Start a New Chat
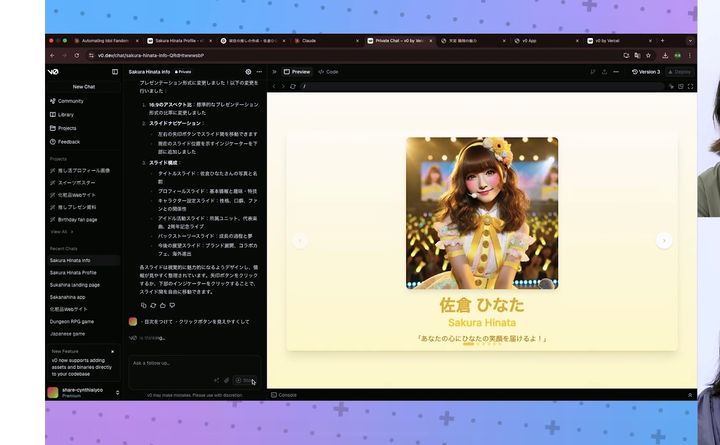The height and width of the screenshot is (445, 720). [x=83, y=87]
